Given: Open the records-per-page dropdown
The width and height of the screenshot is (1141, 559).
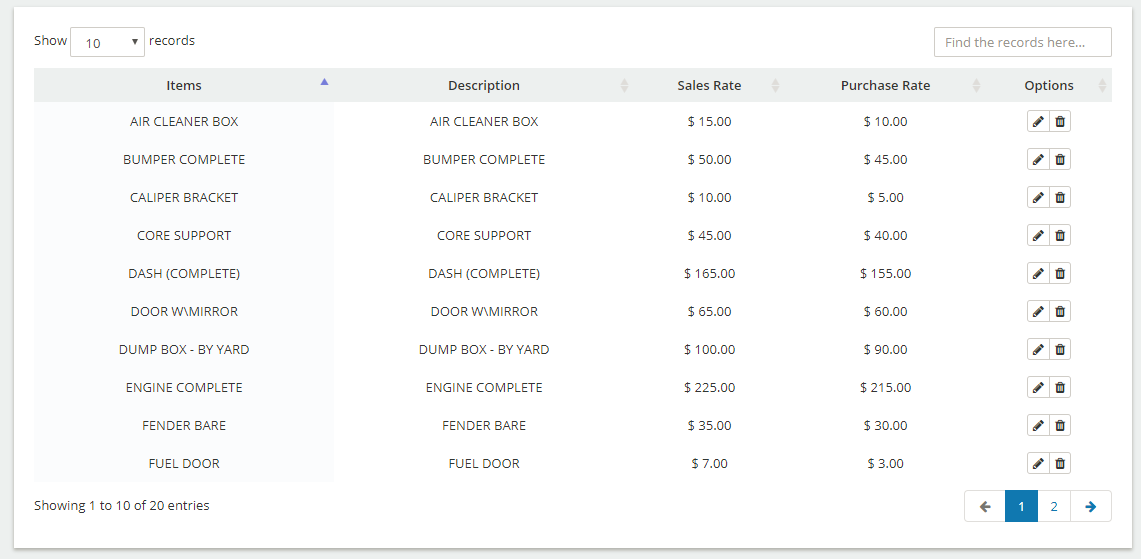Looking at the screenshot, I should [107, 42].
